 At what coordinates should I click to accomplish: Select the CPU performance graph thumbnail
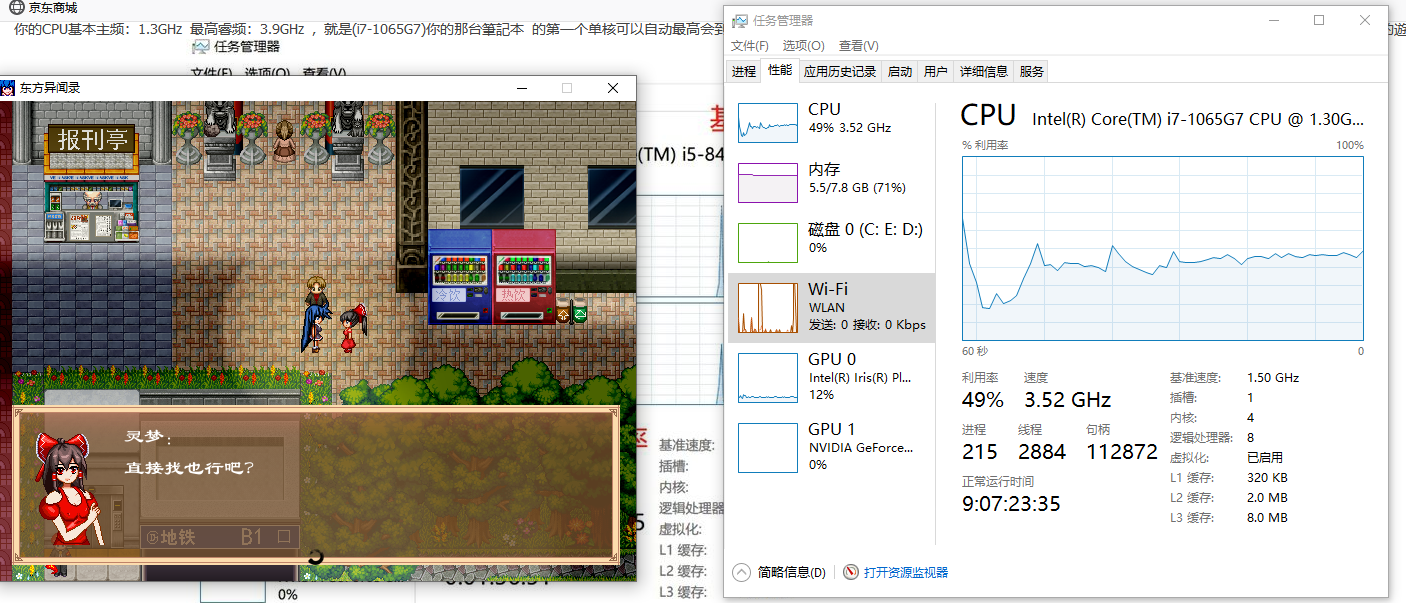point(768,121)
